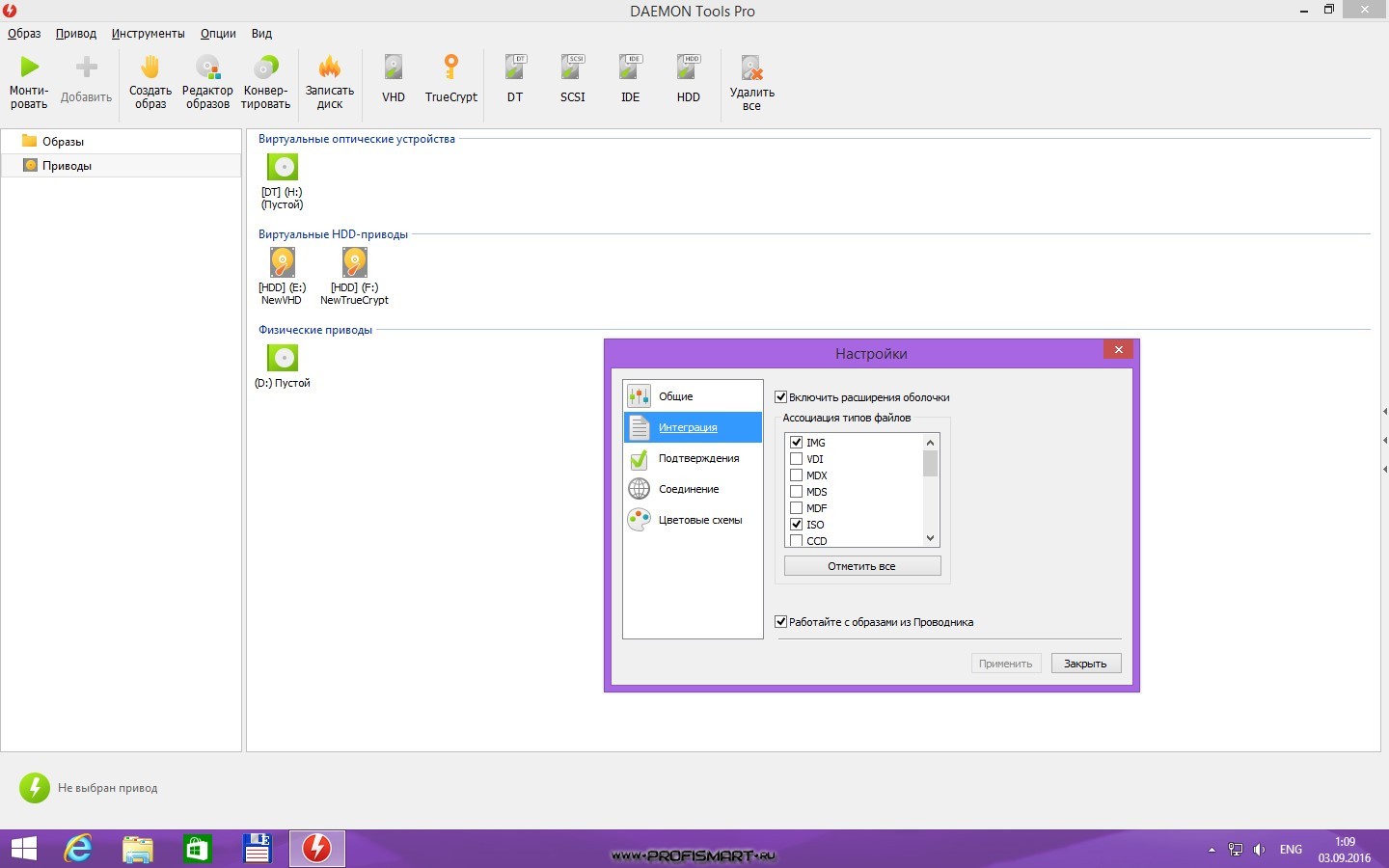The width and height of the screenshot is (1389, 868).
Task: Click ENG language indicator
Action: pyautogui.click(x=1291, y=850)
